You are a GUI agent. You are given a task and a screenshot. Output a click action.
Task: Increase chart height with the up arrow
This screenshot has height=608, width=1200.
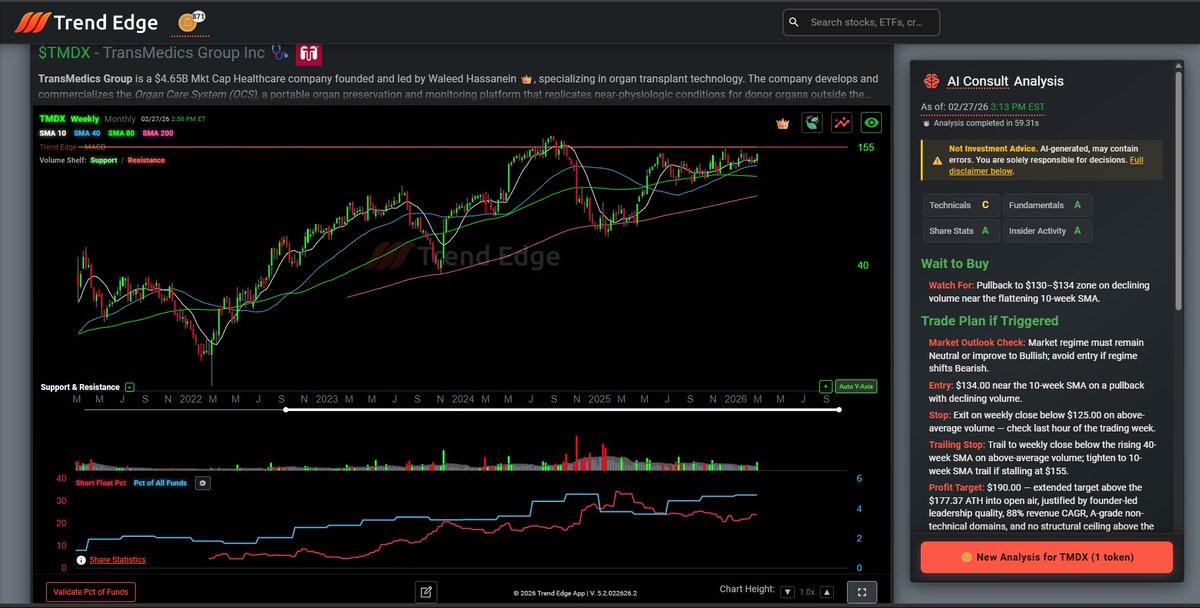pyautogui.click(x=827, y=592)
